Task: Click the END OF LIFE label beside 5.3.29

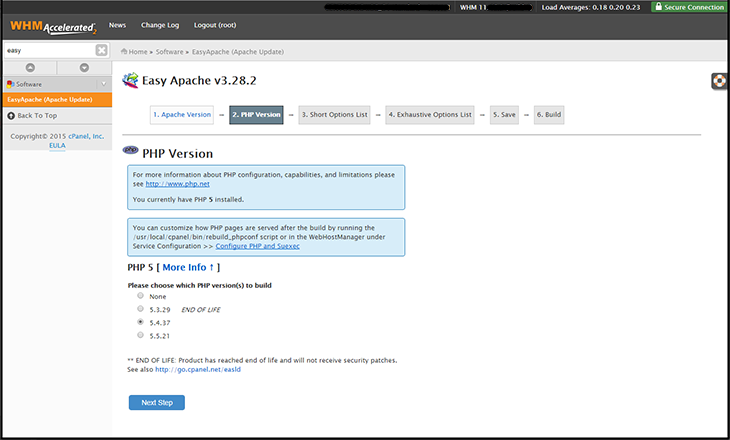Action: click(x=201, y=310)
